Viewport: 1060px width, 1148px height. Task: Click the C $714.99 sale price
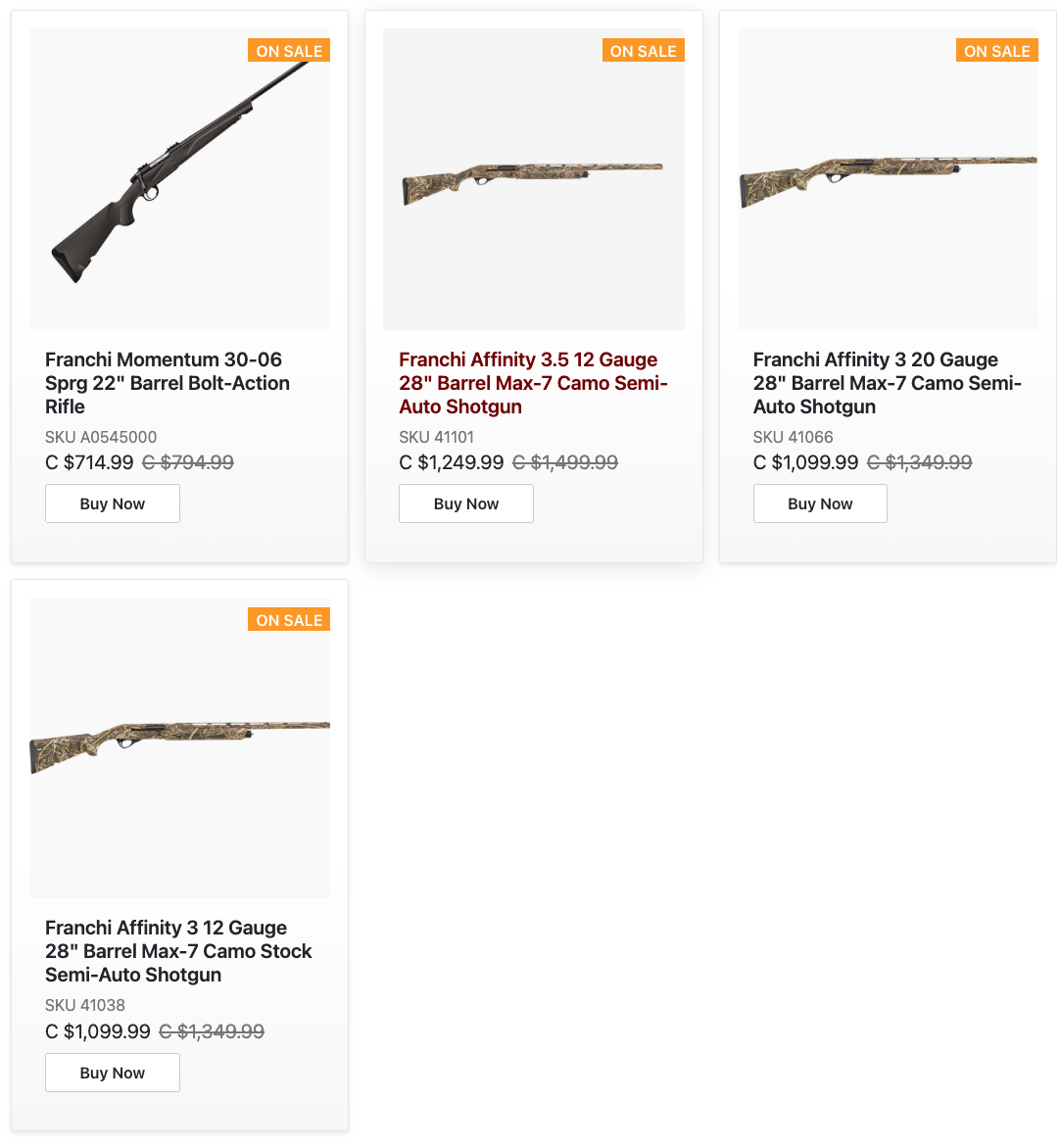click(x=89, y=462)
